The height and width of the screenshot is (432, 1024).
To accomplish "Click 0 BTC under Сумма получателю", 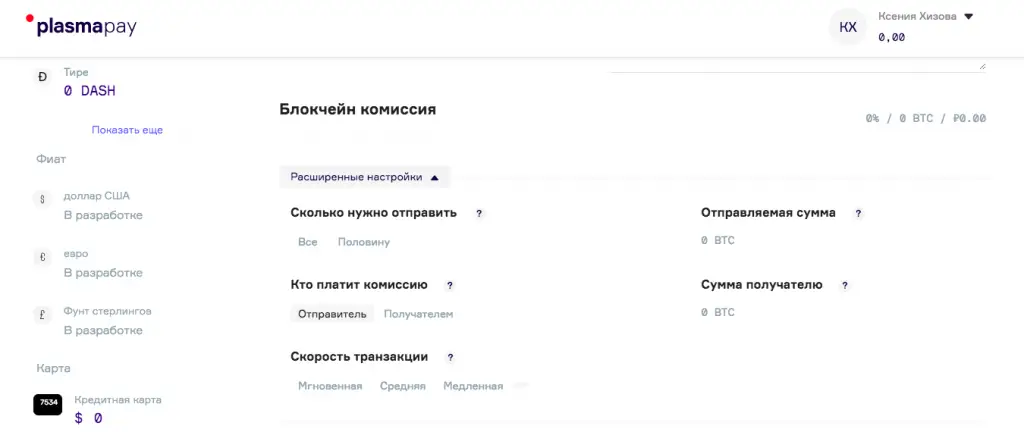I will (718, 313).
